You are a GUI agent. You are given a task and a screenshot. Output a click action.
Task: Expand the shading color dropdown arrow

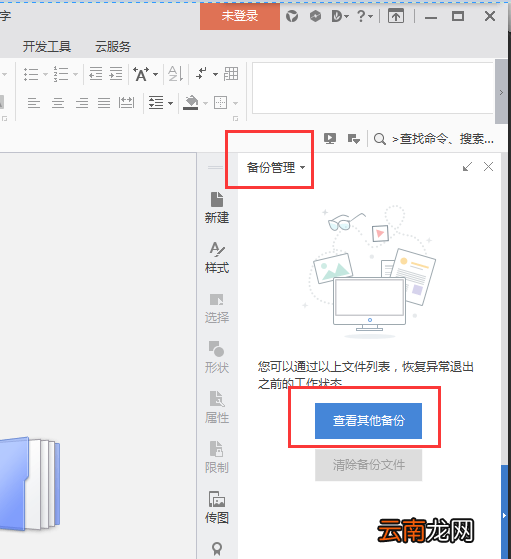tap(205, 103)
